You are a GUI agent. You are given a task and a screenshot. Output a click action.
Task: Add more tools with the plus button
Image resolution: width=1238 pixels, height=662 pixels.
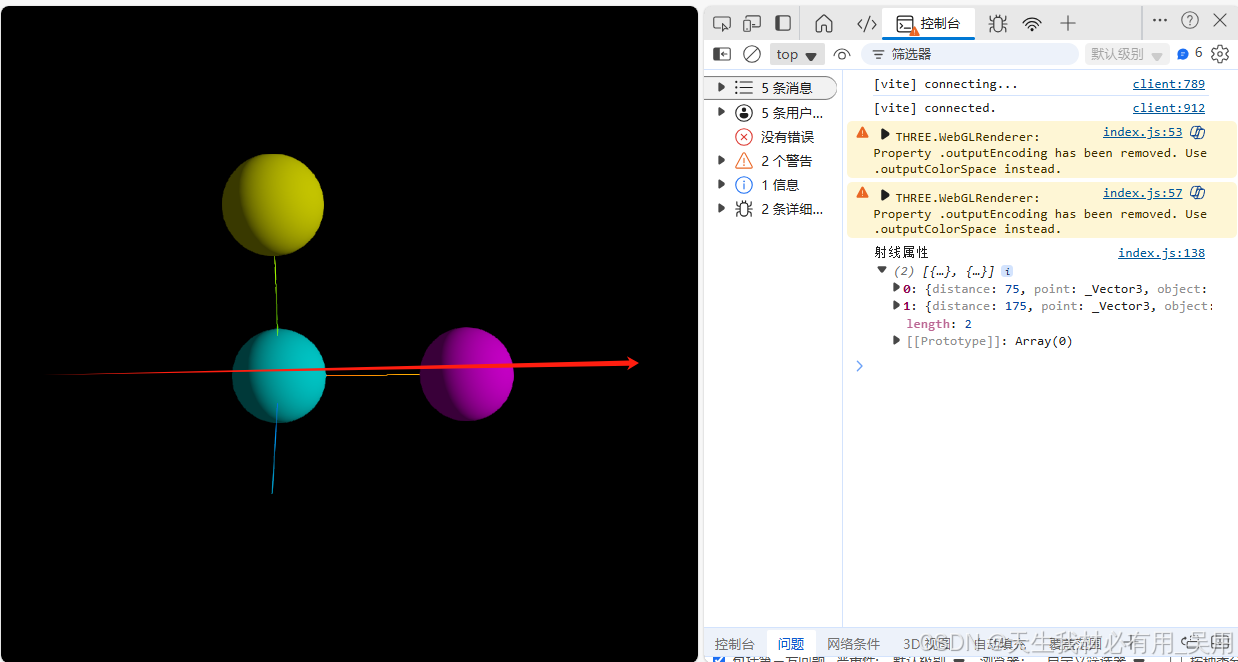point(1068,23)
